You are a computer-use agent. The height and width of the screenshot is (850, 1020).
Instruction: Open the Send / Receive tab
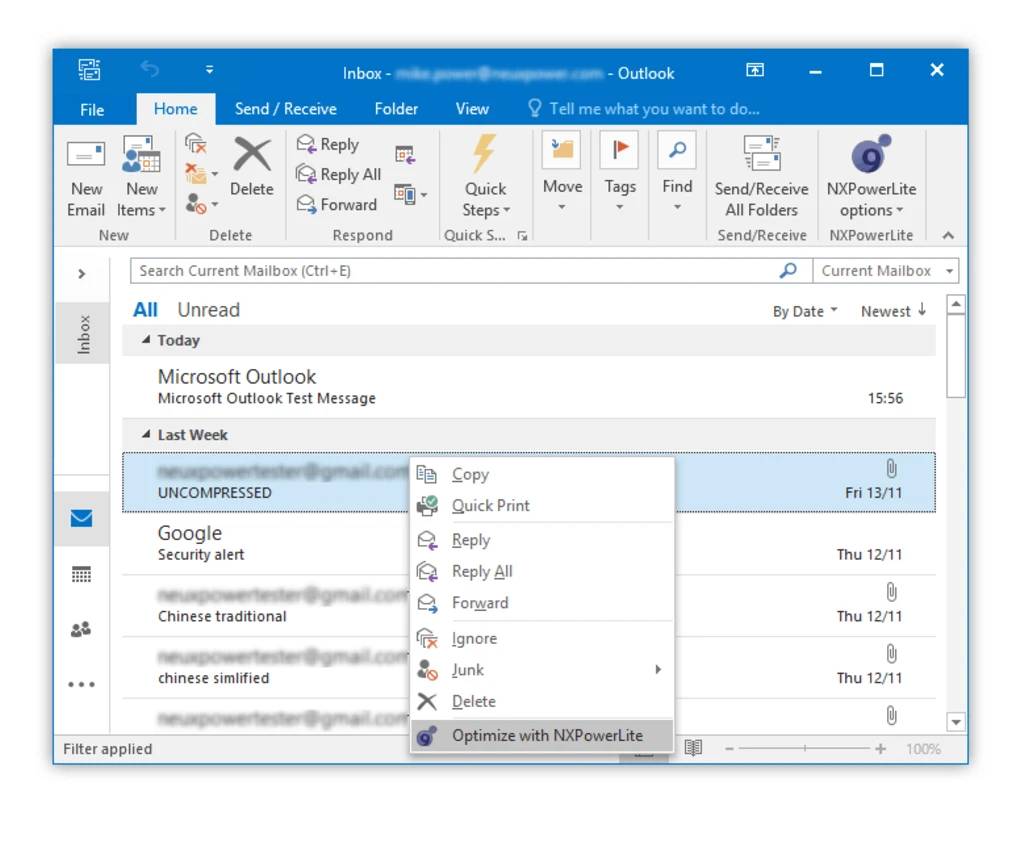pyautogui.click(x=285, y=109)
